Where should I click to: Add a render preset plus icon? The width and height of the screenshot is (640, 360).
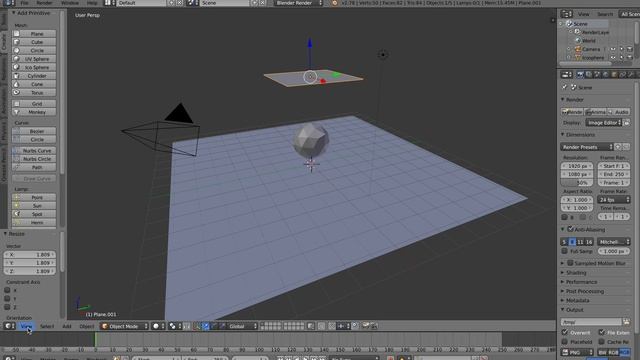tap(618, 147)
